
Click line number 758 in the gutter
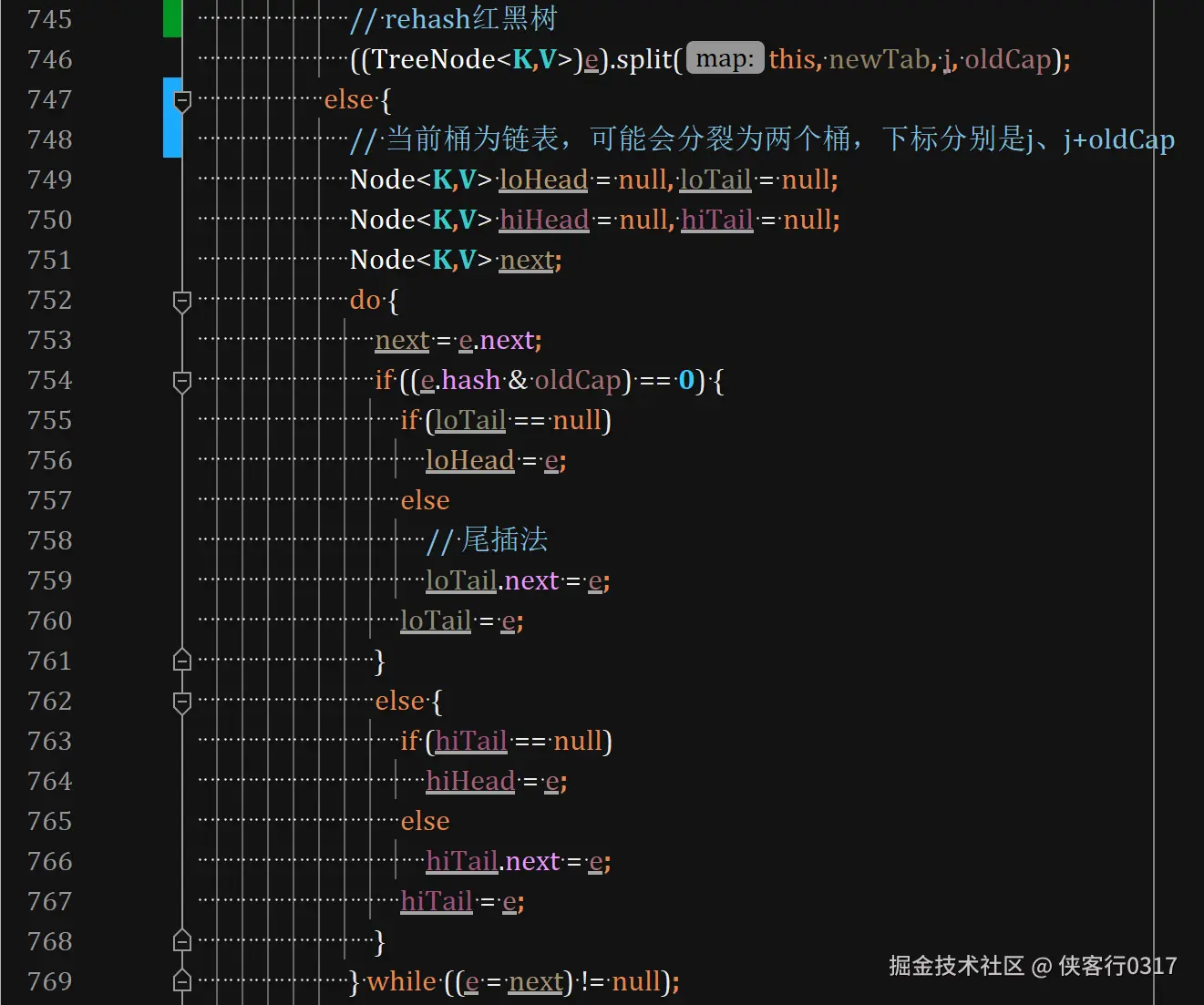tap(49, 540)
